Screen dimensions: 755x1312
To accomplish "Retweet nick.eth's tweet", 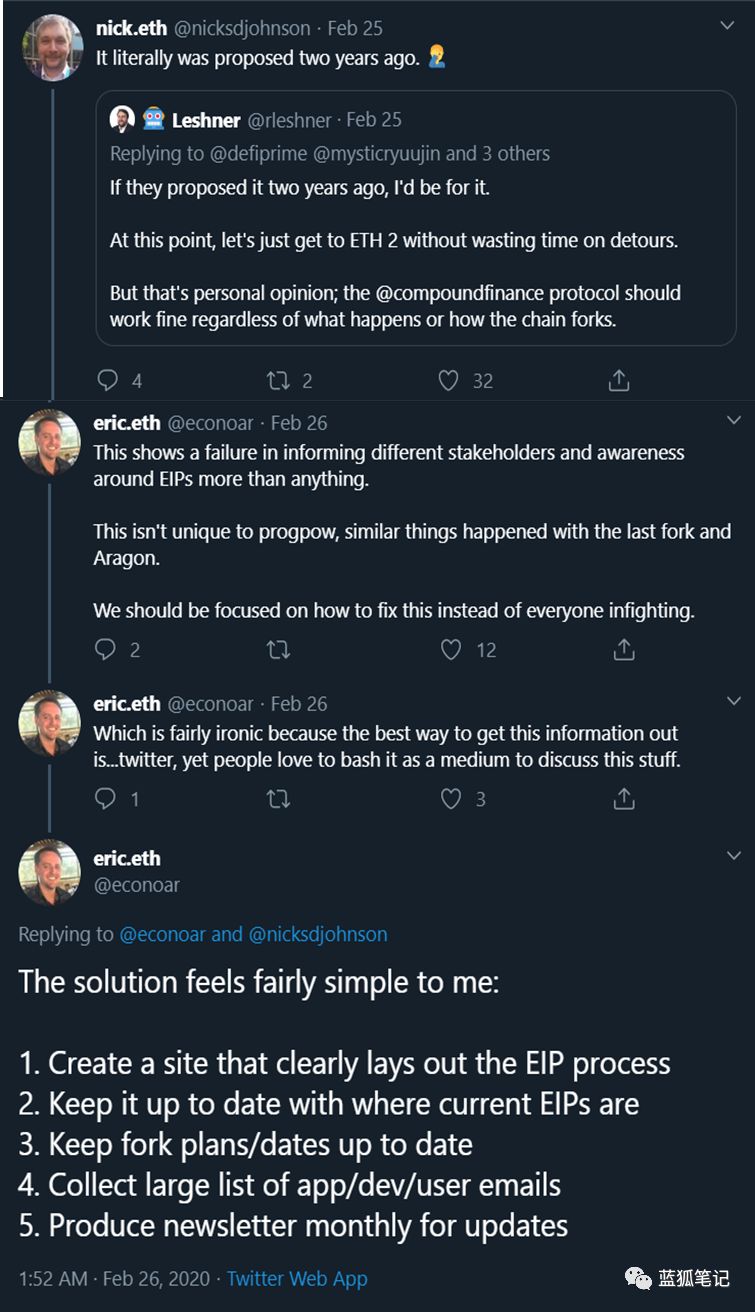I will [277, 380].
